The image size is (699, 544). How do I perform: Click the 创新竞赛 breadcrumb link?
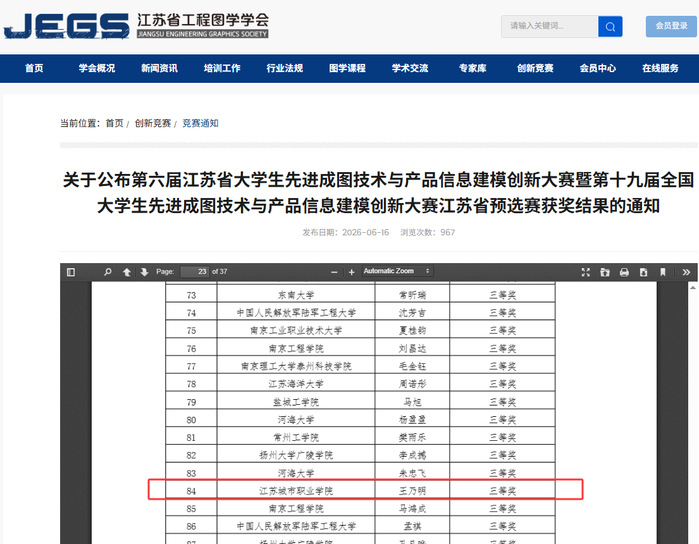(153, 123)
